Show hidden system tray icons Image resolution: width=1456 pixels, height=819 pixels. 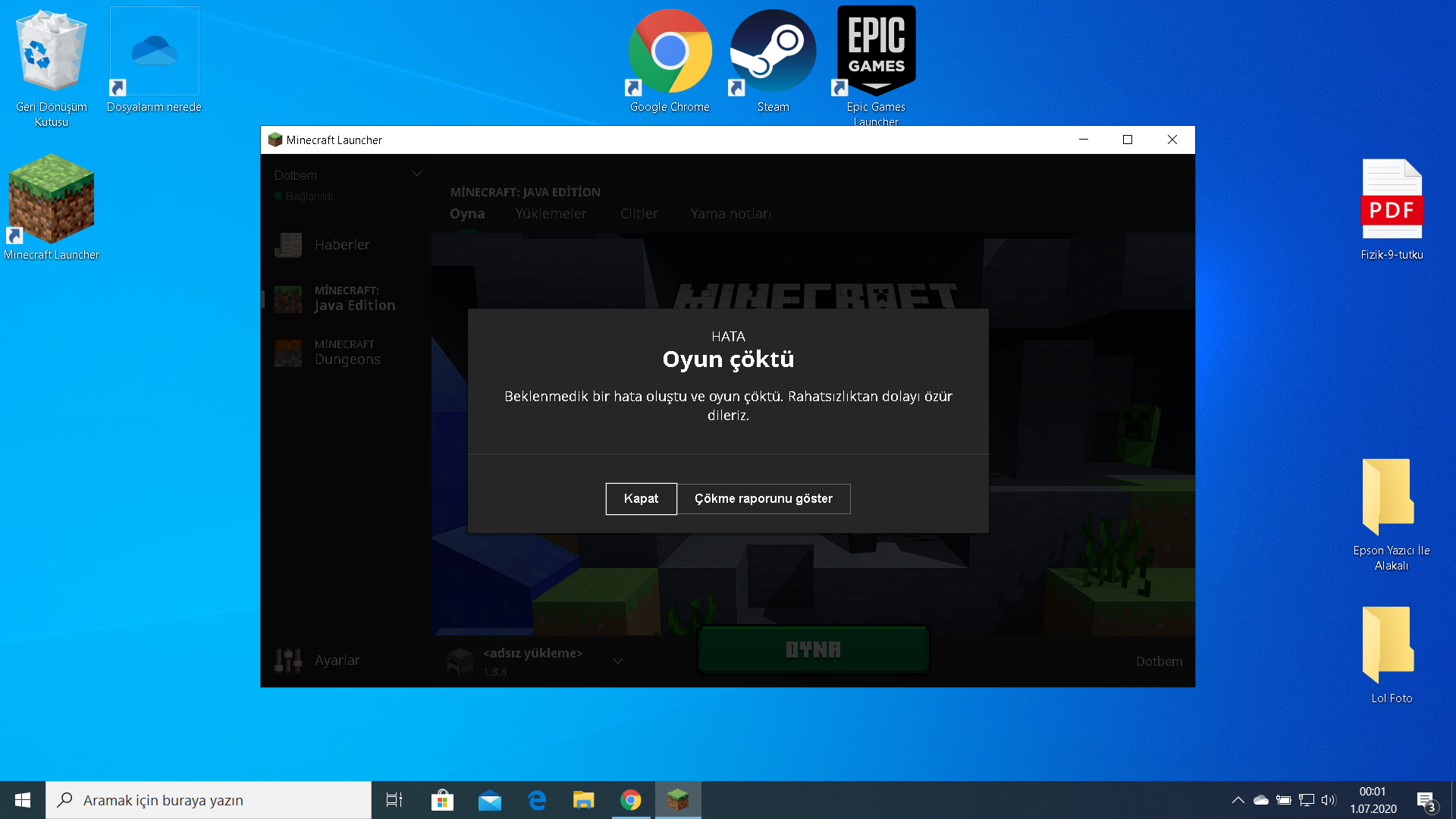pyautogui.click(x=1238, y=800)
